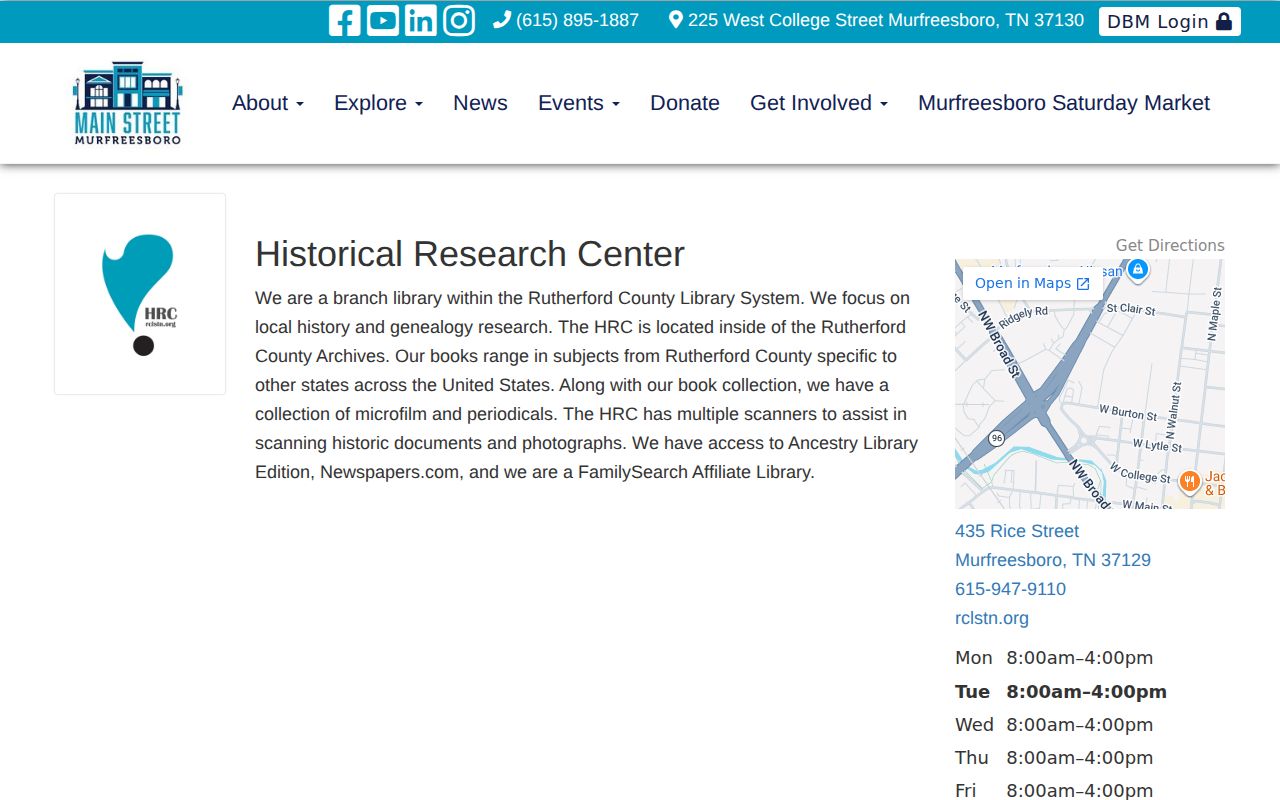Click the blue lock marker on map

(x=1137, y=269)
